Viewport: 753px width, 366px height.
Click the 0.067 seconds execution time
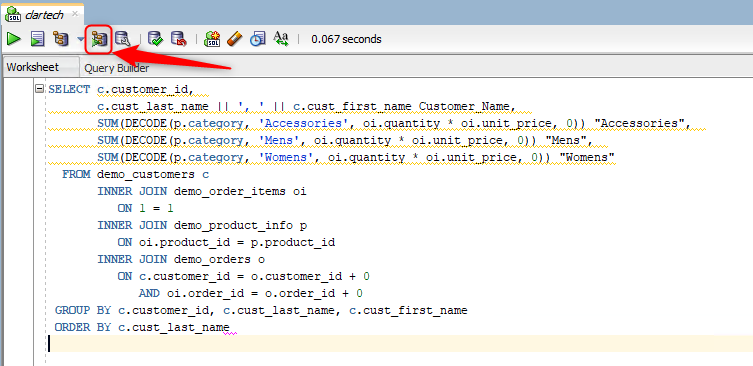pos(346,39)
